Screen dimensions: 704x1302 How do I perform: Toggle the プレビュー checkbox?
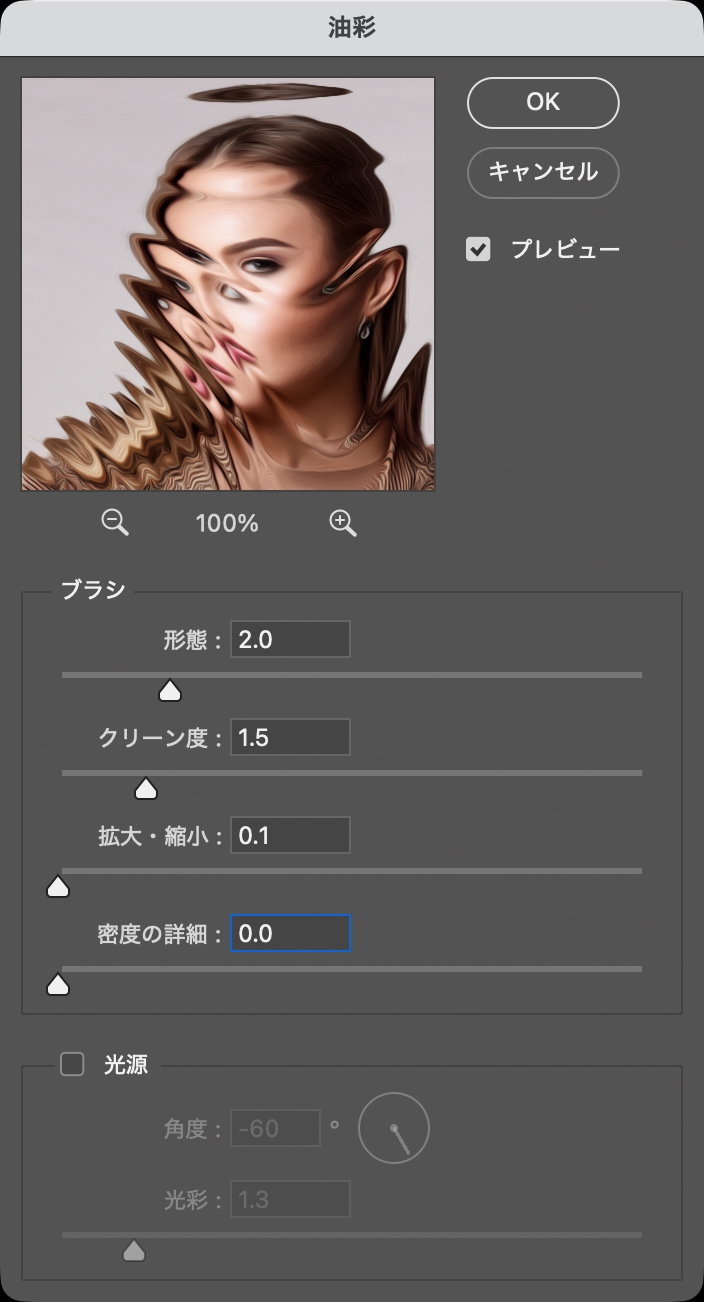(x=479, y=249)
